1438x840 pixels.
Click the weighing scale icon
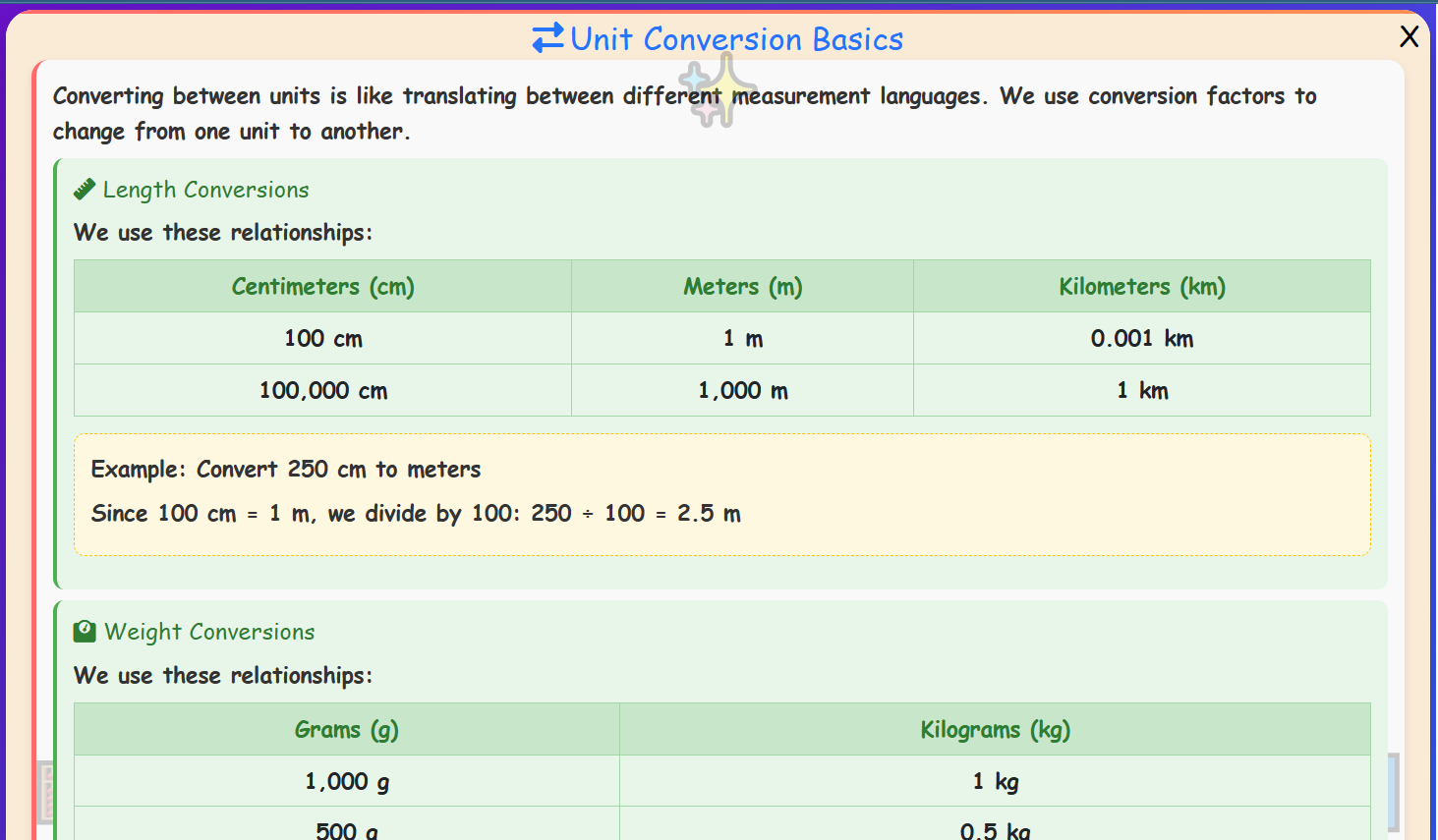tap(84, 631)
